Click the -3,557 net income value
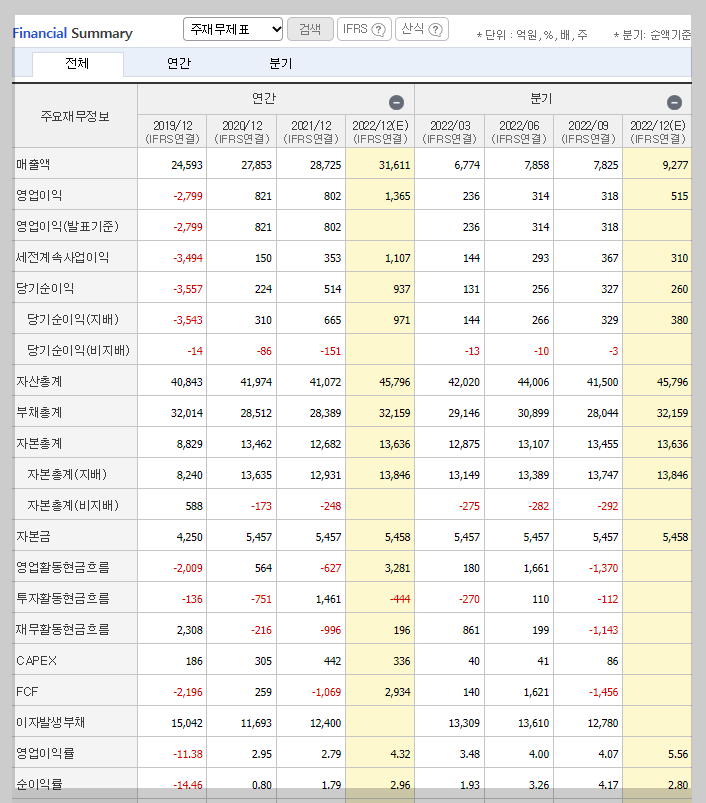The image size is (706, 803). (x=188, y=289)
